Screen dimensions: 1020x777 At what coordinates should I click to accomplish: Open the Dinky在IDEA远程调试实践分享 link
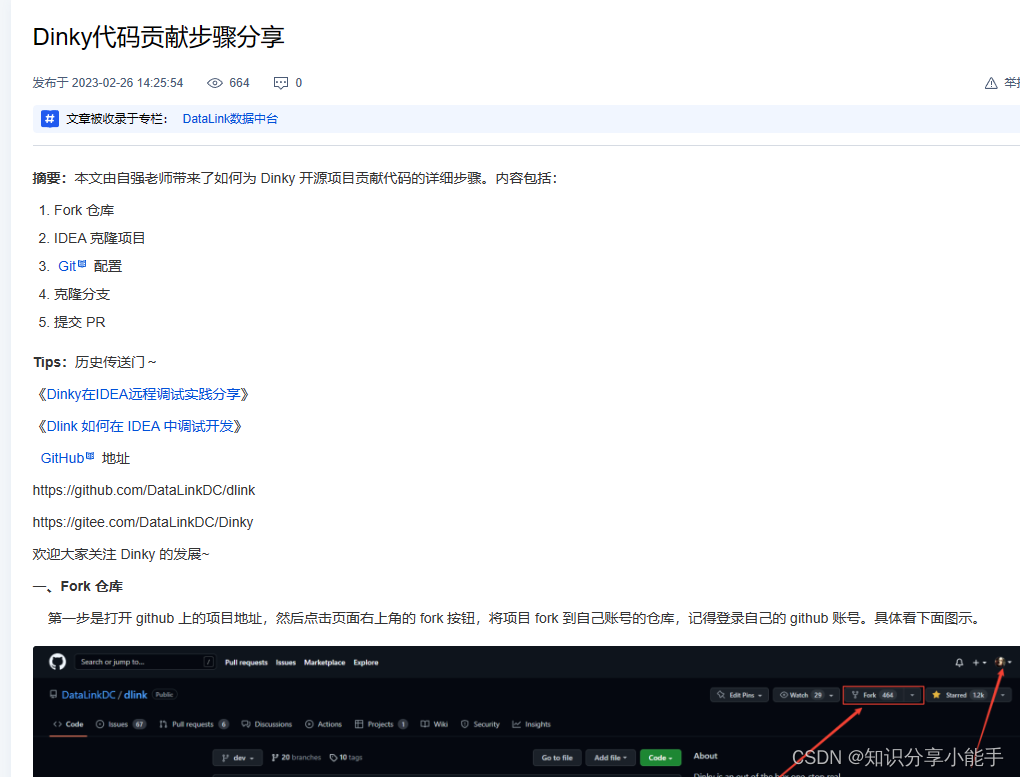[143, 394]
